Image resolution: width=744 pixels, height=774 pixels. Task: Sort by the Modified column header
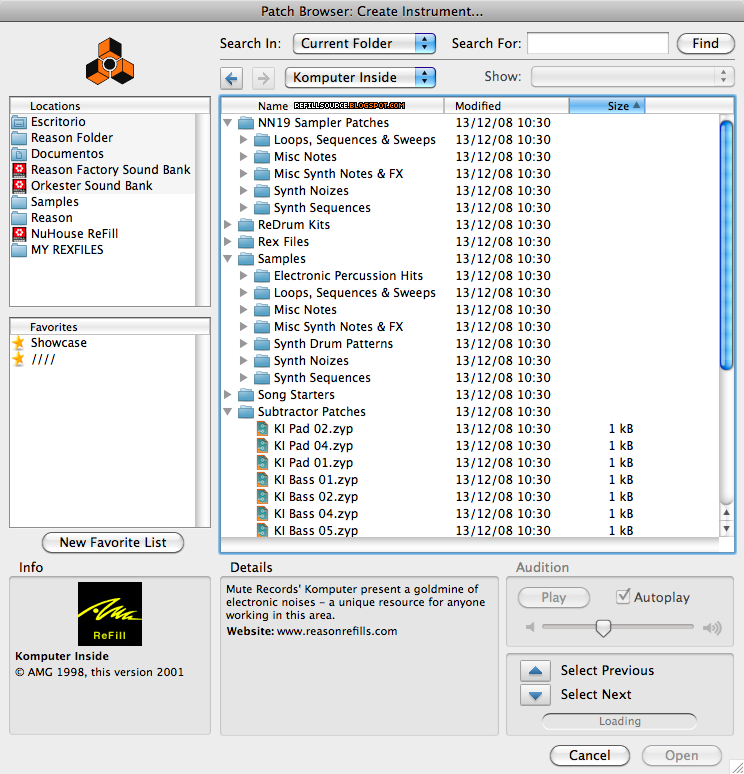tap(507, 106)
